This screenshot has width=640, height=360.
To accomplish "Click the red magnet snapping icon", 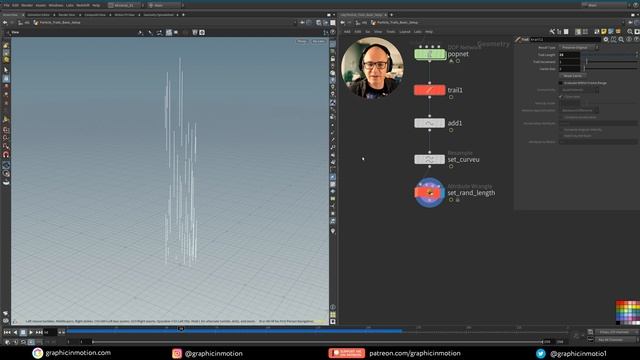I will click(6, 154).
